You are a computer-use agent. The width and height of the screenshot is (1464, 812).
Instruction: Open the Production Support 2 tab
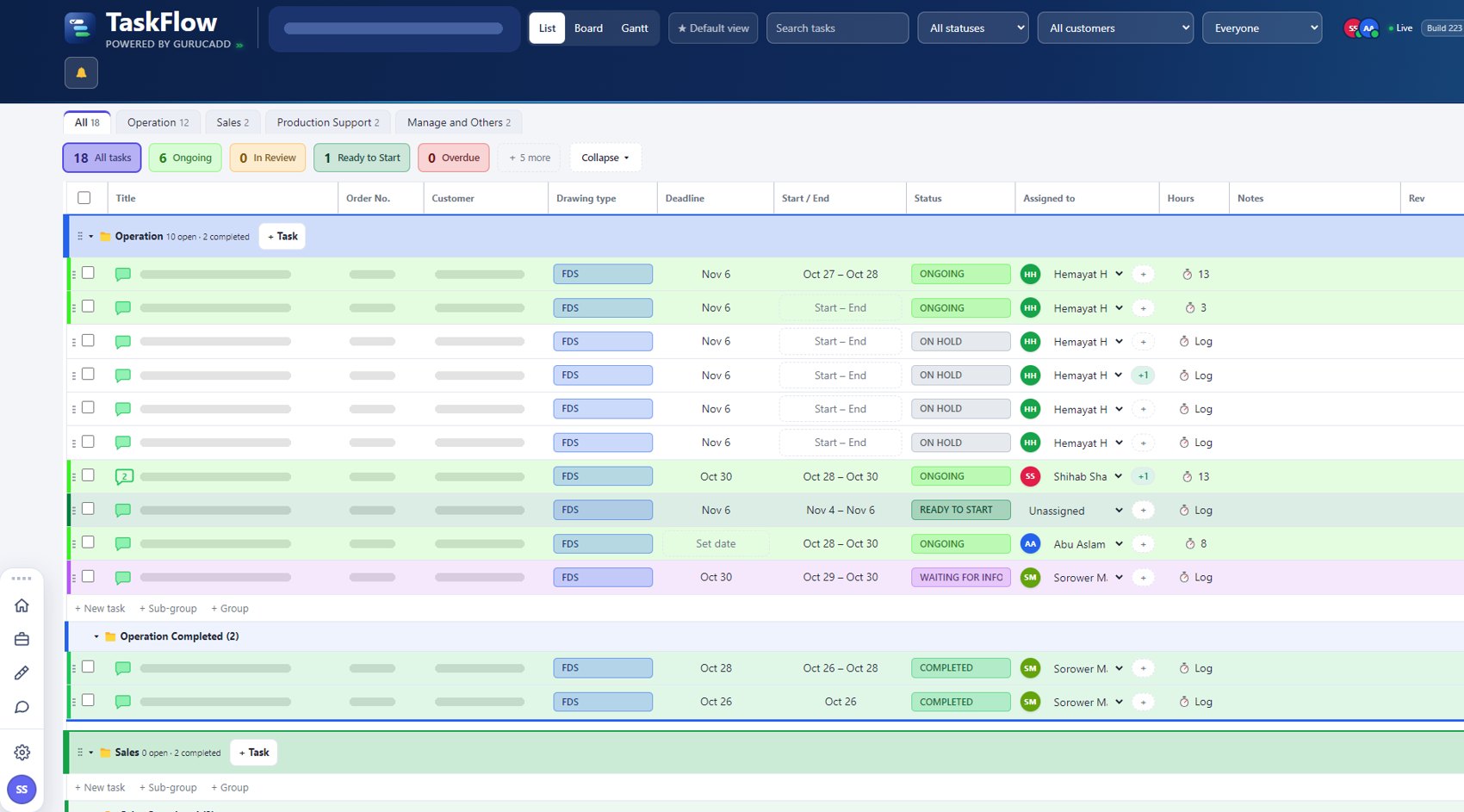[328, 122]
